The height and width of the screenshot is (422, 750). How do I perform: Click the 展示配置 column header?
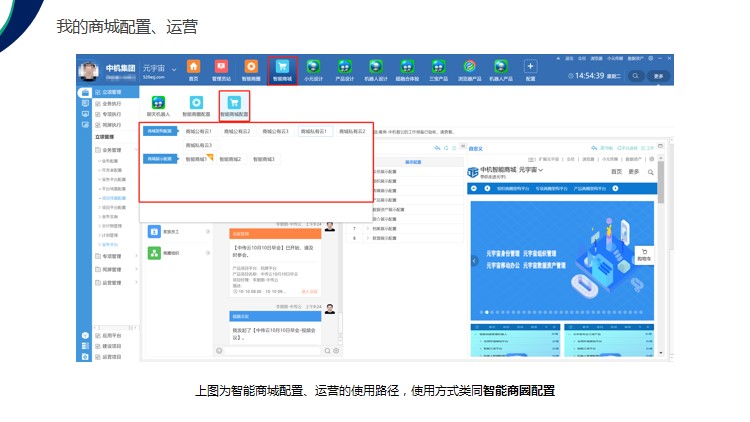[413, 162]
